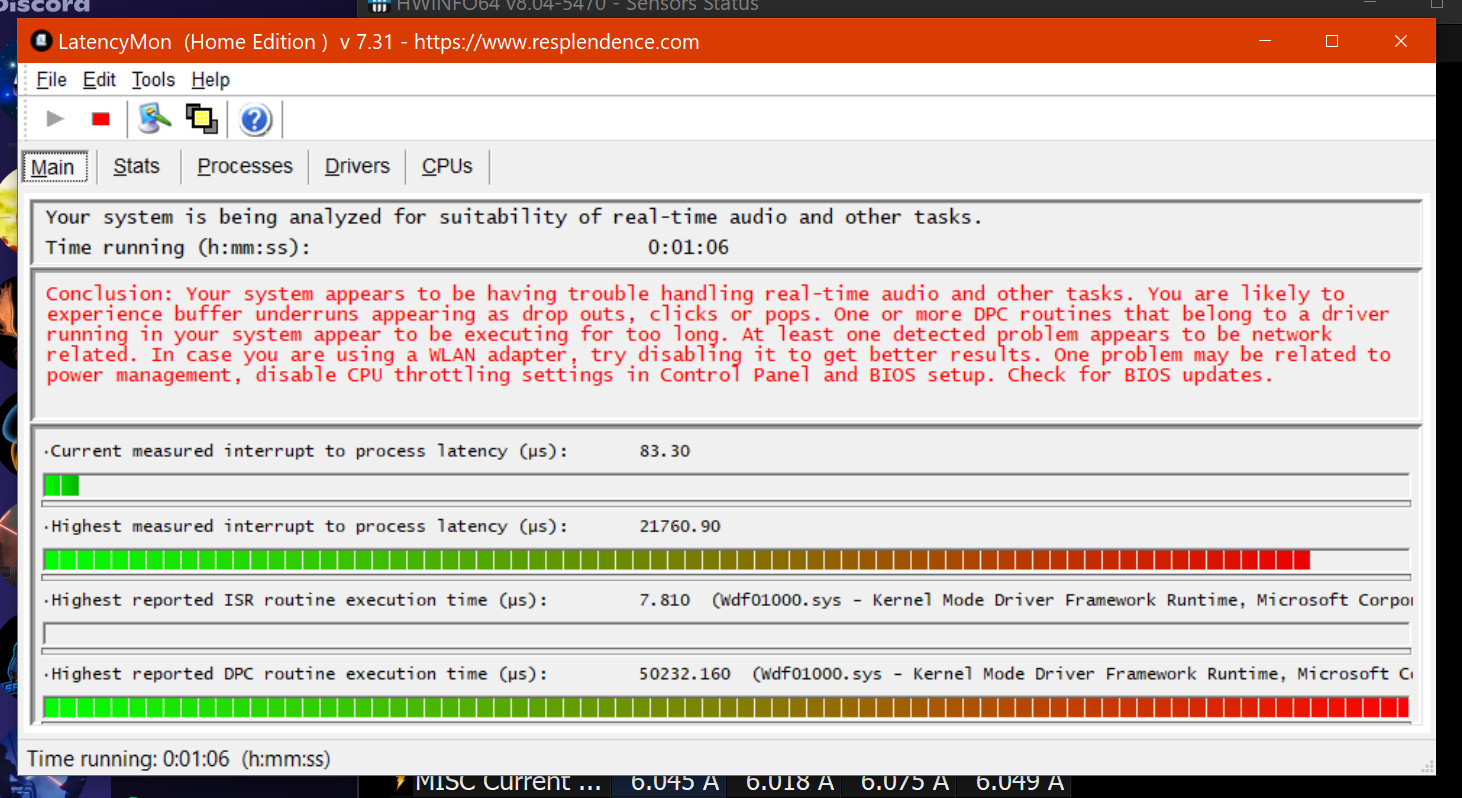Close the LatencyMon window

(1401, 41)
